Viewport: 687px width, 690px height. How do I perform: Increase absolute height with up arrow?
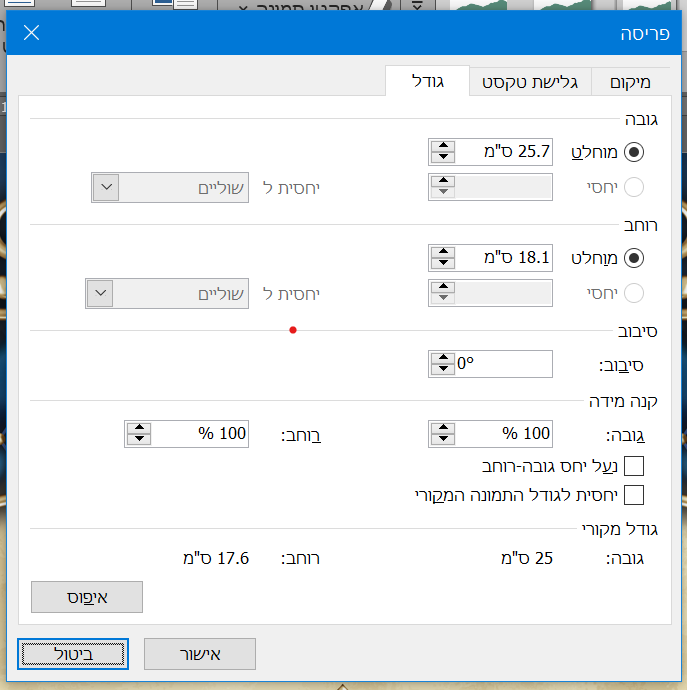(x=441, y=146)
